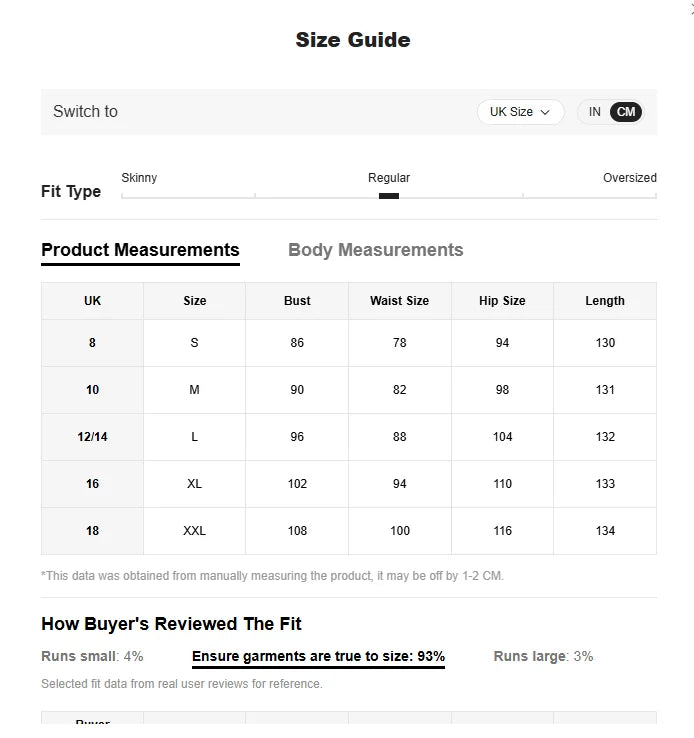This screenshot has width=694, height=738.
Task: Switch to Body Measurements tab
Action: click(375, 250)
